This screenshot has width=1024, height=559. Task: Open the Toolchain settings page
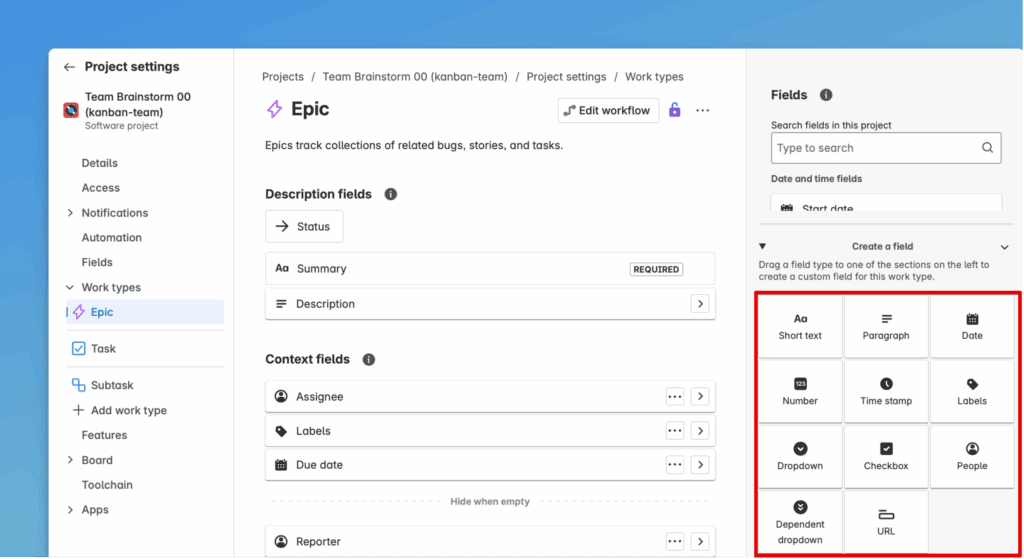point(107,485)
